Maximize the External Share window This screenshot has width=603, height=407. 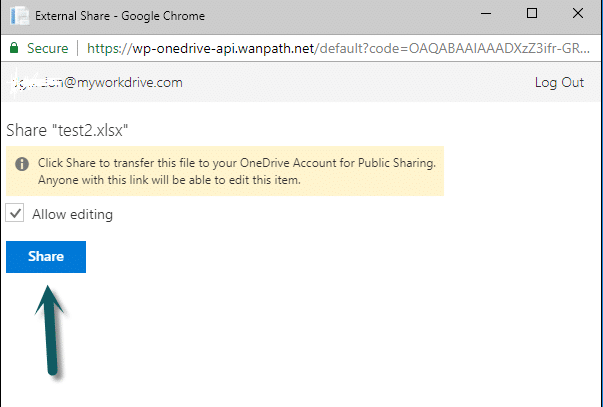point(532,15)
